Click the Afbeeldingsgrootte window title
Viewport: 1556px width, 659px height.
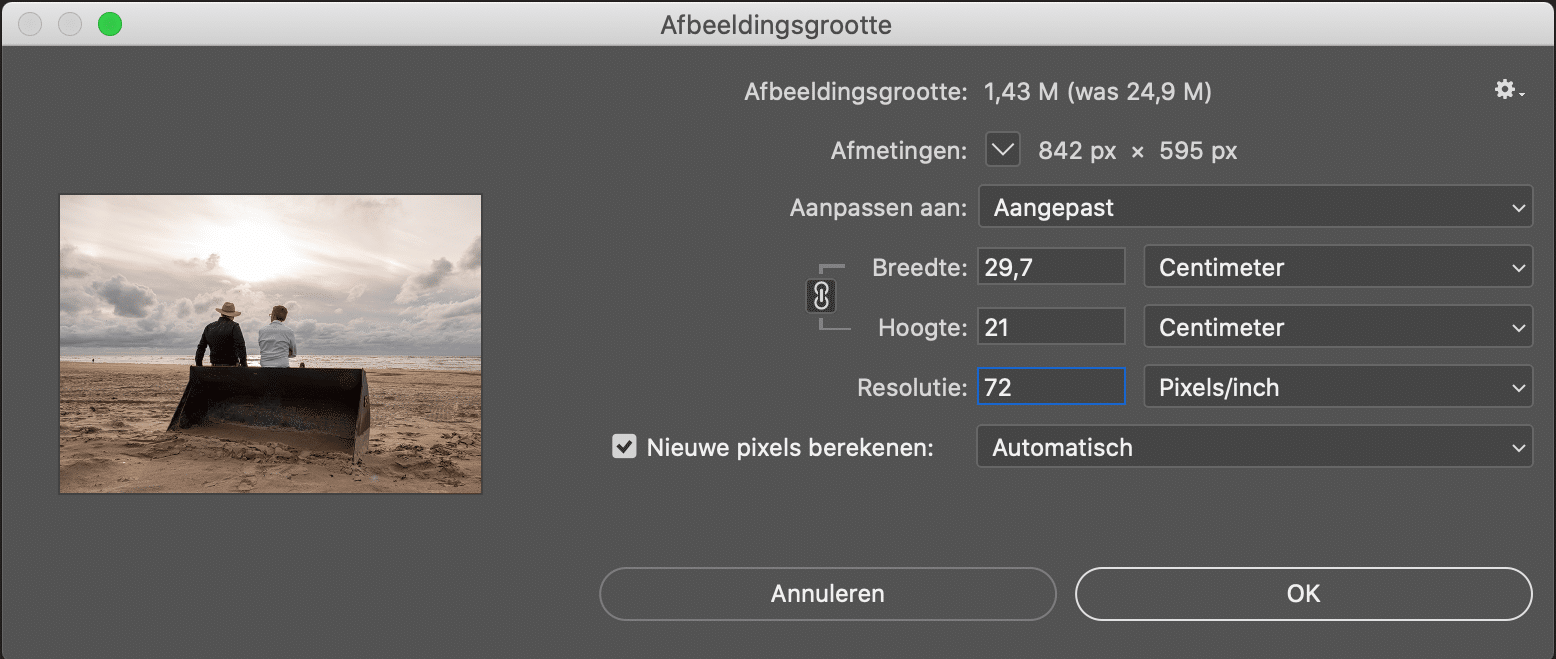[776, 25]
